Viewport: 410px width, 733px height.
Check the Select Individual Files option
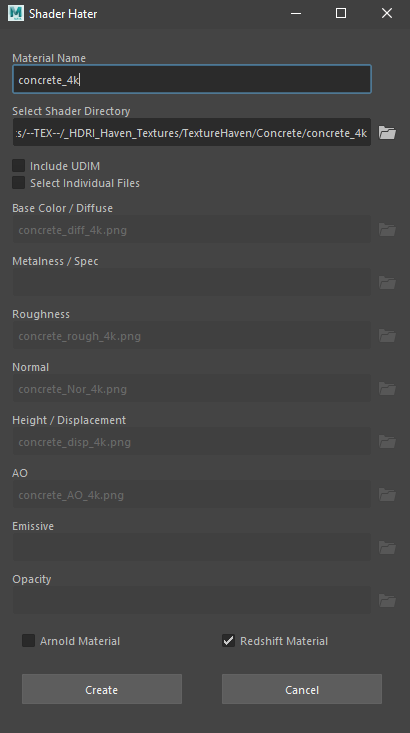point(19,182)
